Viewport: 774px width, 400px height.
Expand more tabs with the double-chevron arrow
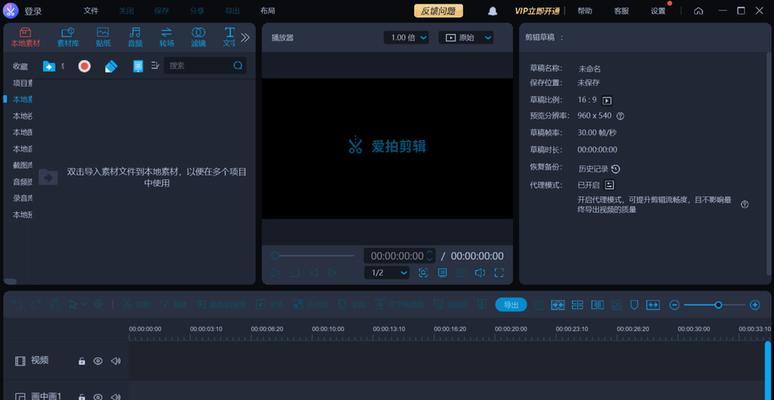click(x=245, y=38)
